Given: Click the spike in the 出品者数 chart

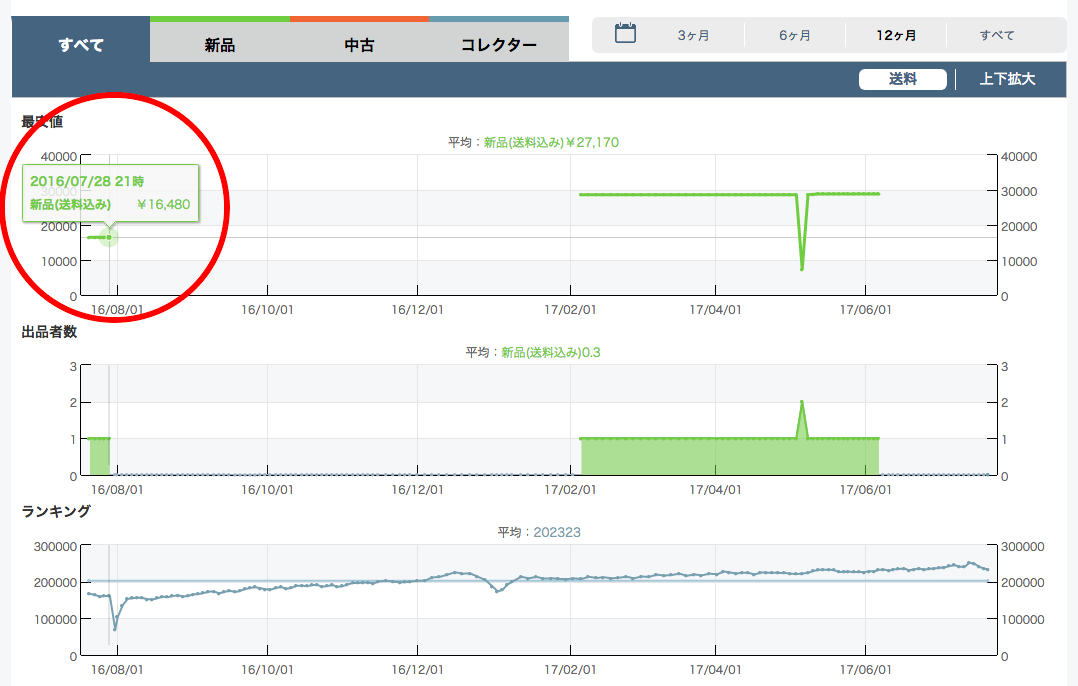Looking at the screenshot, I should (x=802, y=402).
